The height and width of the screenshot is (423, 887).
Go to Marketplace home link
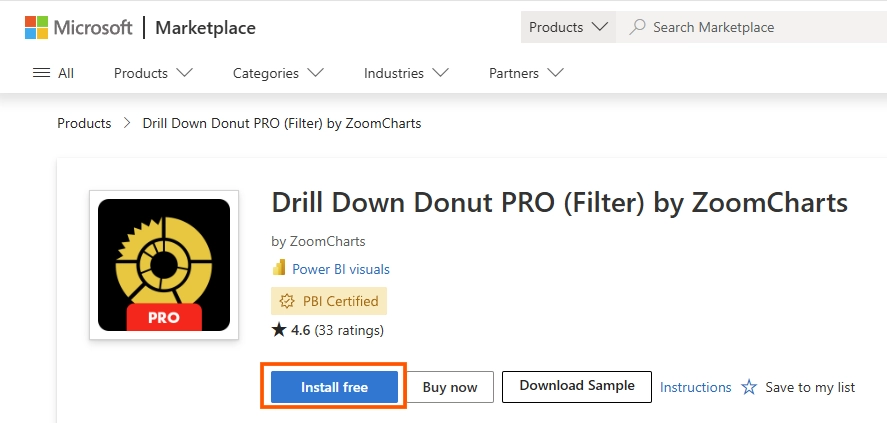point(205,28)
